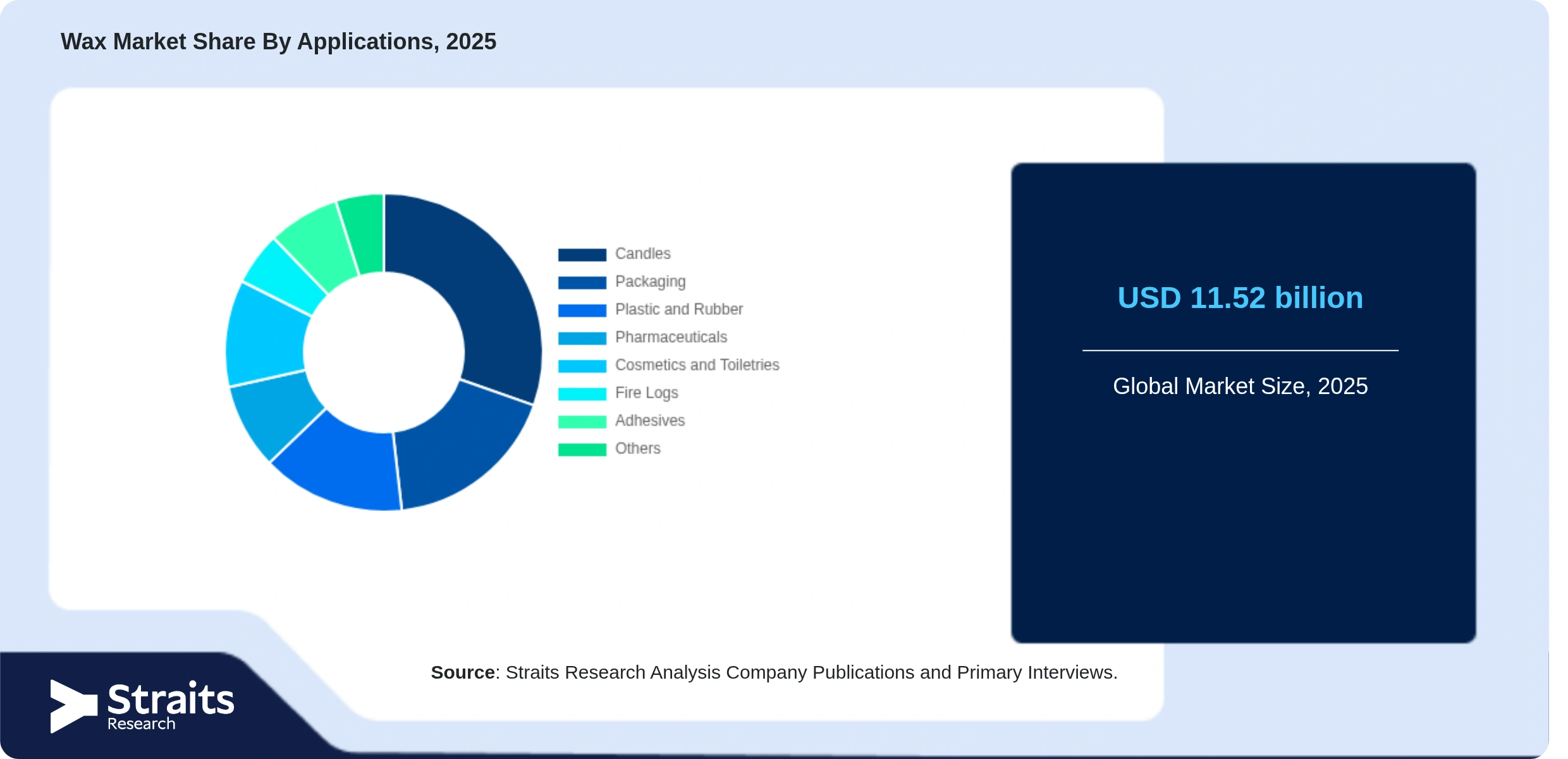Toggle the Packaging legend label

(x=650, y=282)
